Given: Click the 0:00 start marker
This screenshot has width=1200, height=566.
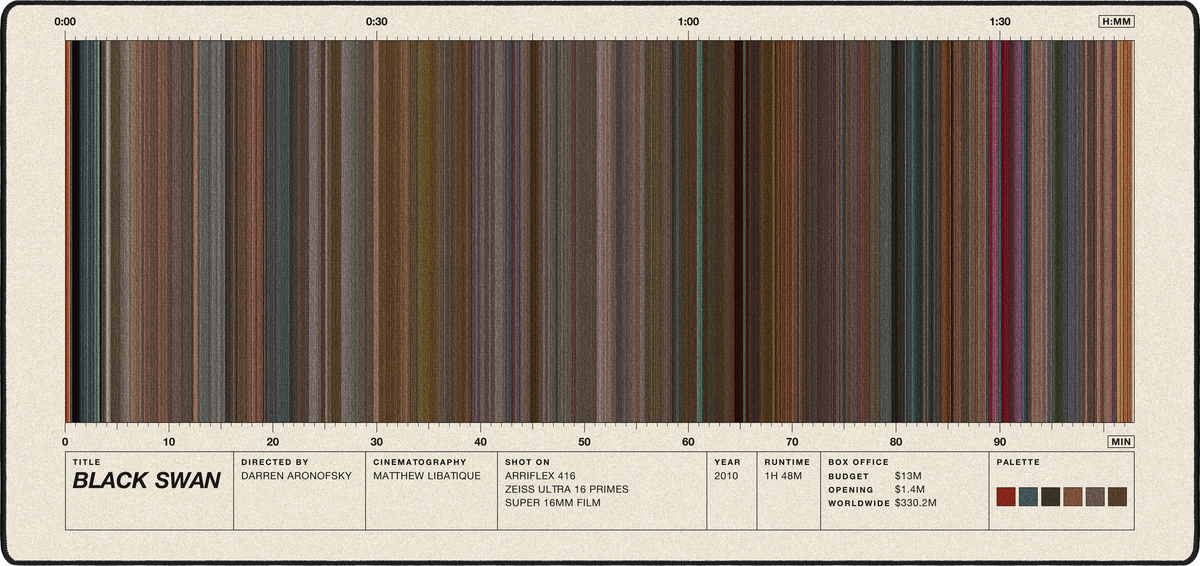Looking at the screenshot, I should click(x=65, y=21).
